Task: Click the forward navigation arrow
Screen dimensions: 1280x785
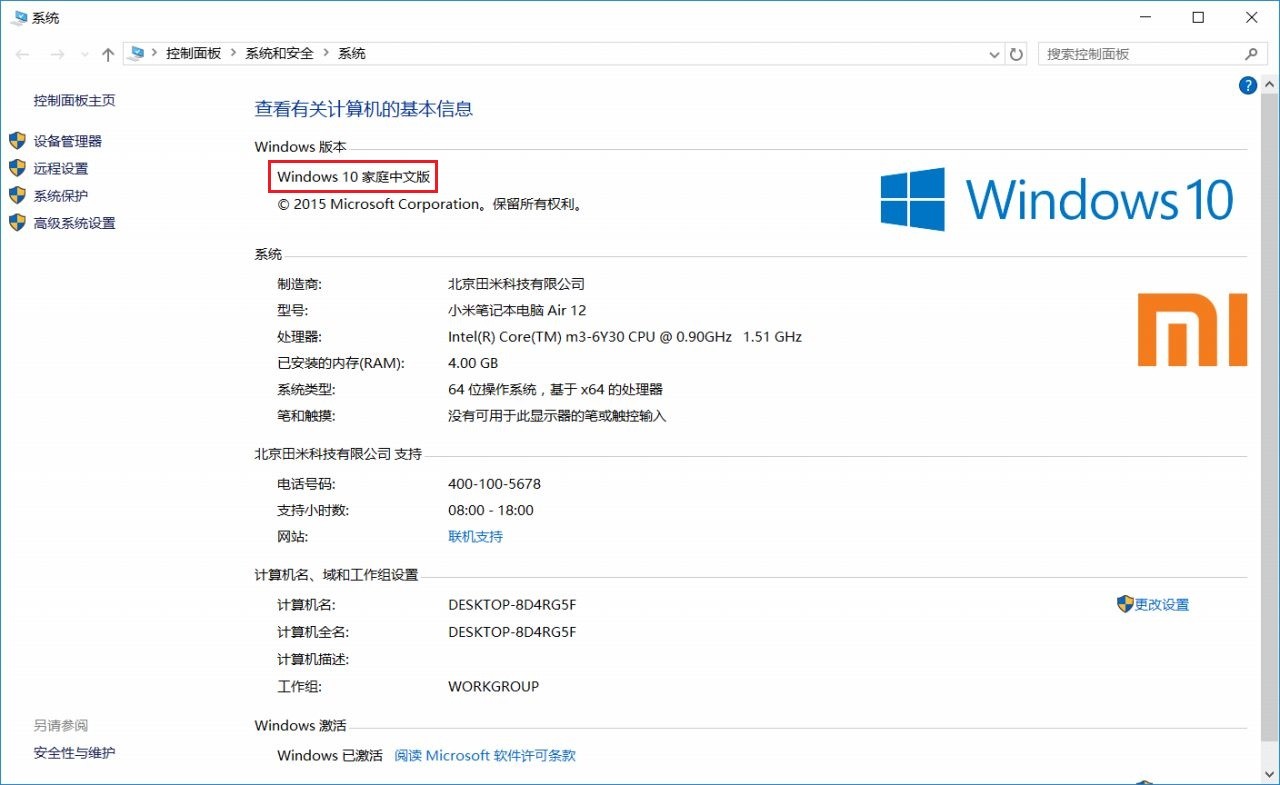Action: [x=56, y=54]
